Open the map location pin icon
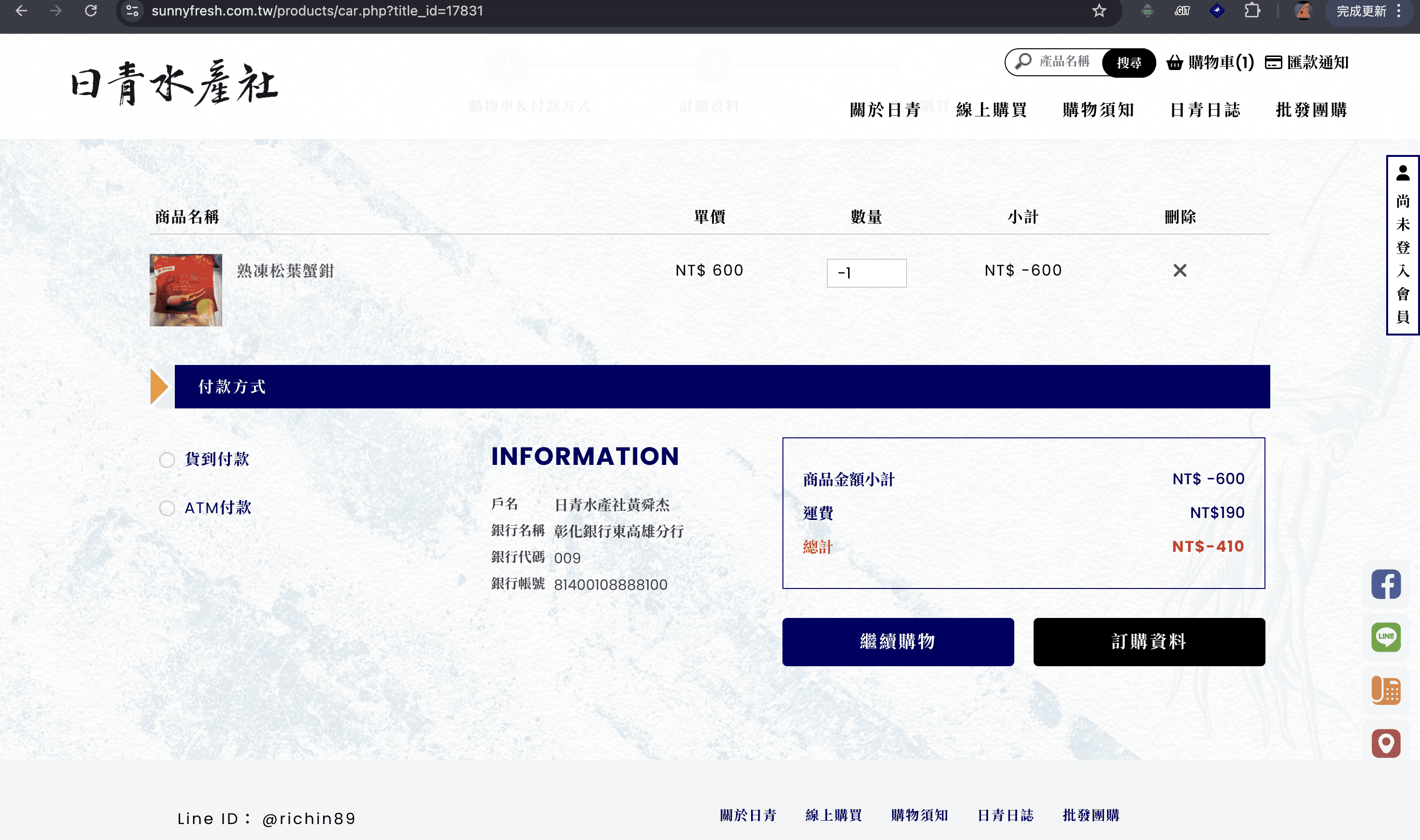The width and height of the screenshot is (1420, 840). pos(1386,743)
